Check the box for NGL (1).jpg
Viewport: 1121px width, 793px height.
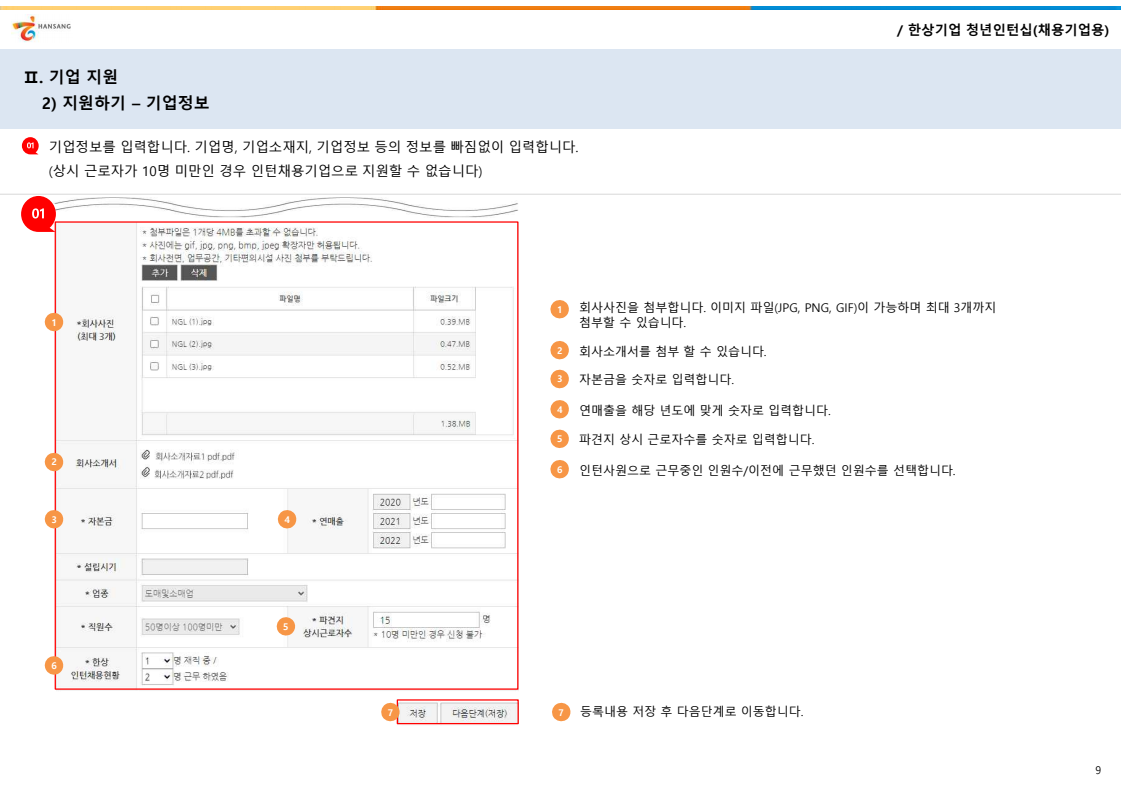click(154, 322)
